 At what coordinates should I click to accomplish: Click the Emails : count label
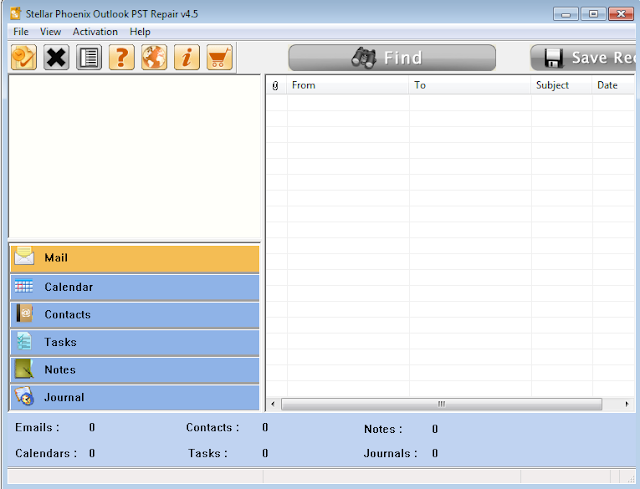coord(37,427)
